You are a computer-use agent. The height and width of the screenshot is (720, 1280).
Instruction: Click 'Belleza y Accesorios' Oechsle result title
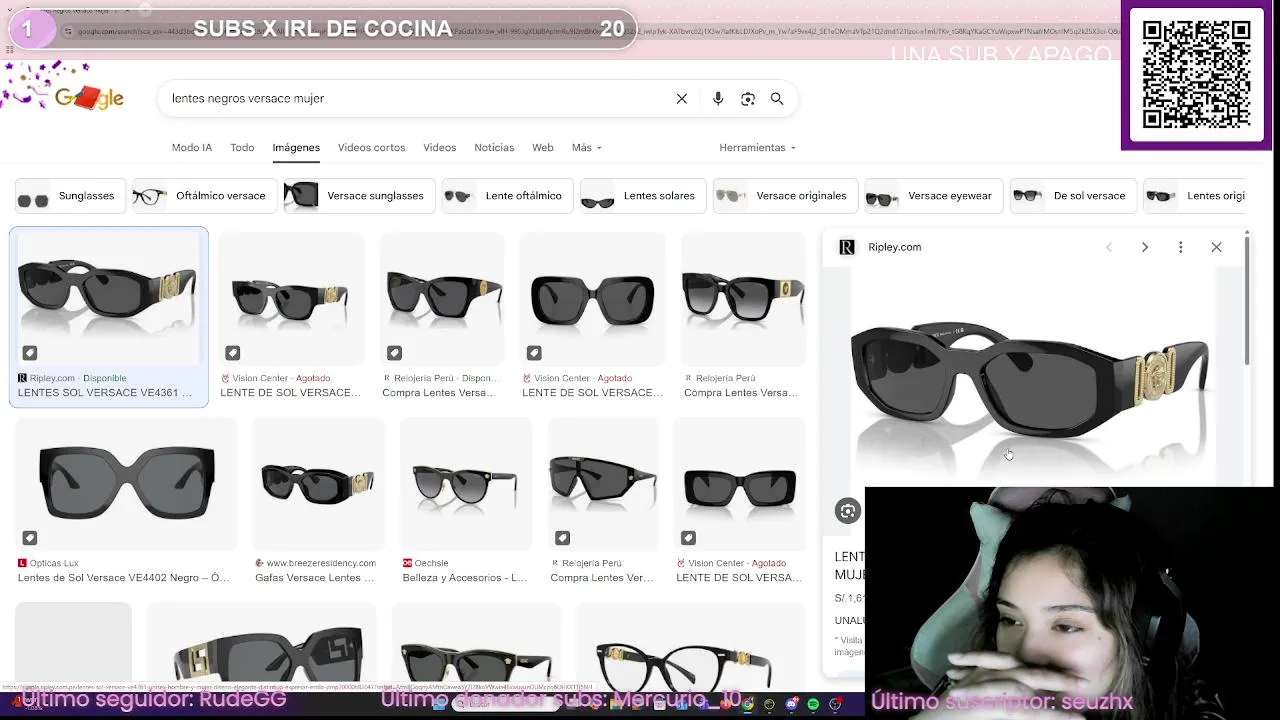[x=465, y=578]
